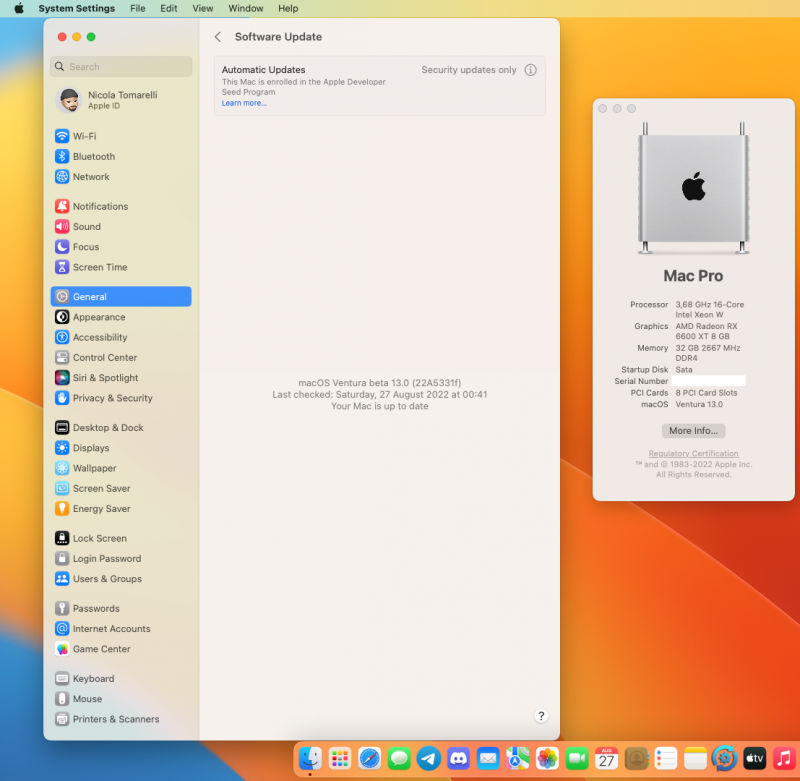The height and width of the screenshot is (781, 800).
Task: Open the Learn more... link
Action: 244,103
